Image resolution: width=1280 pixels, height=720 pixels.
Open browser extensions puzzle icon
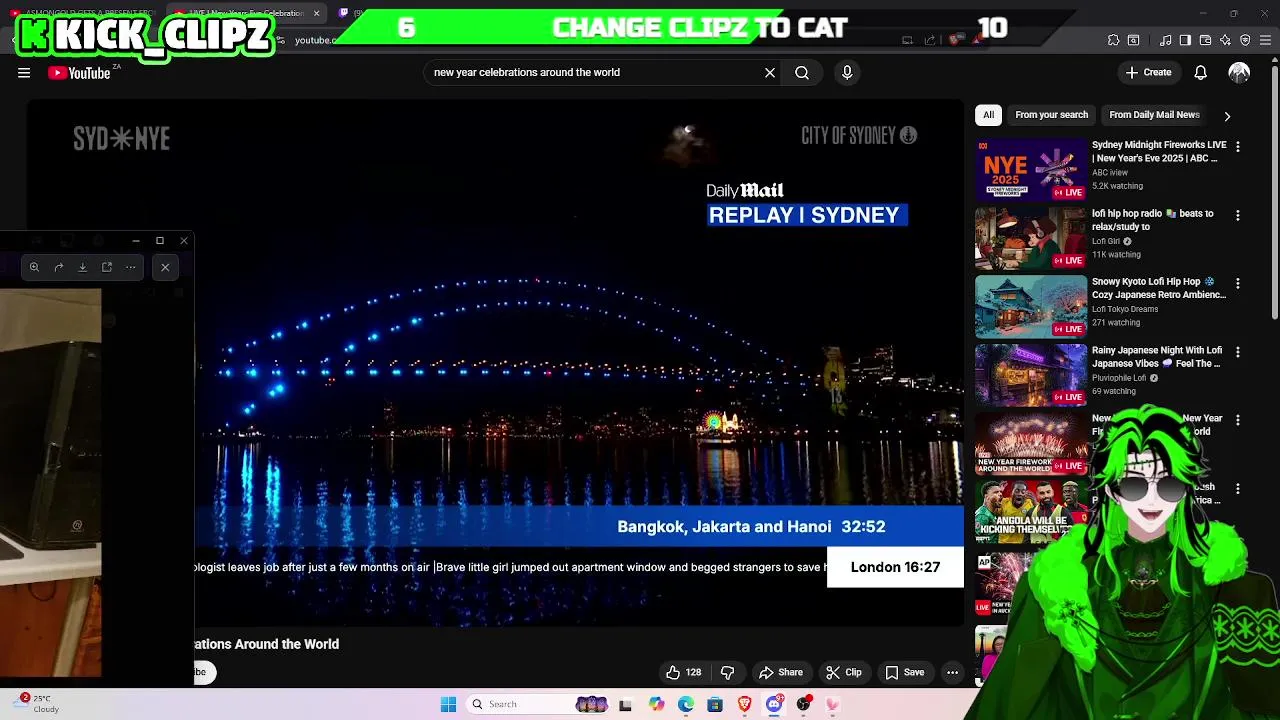1113,40
